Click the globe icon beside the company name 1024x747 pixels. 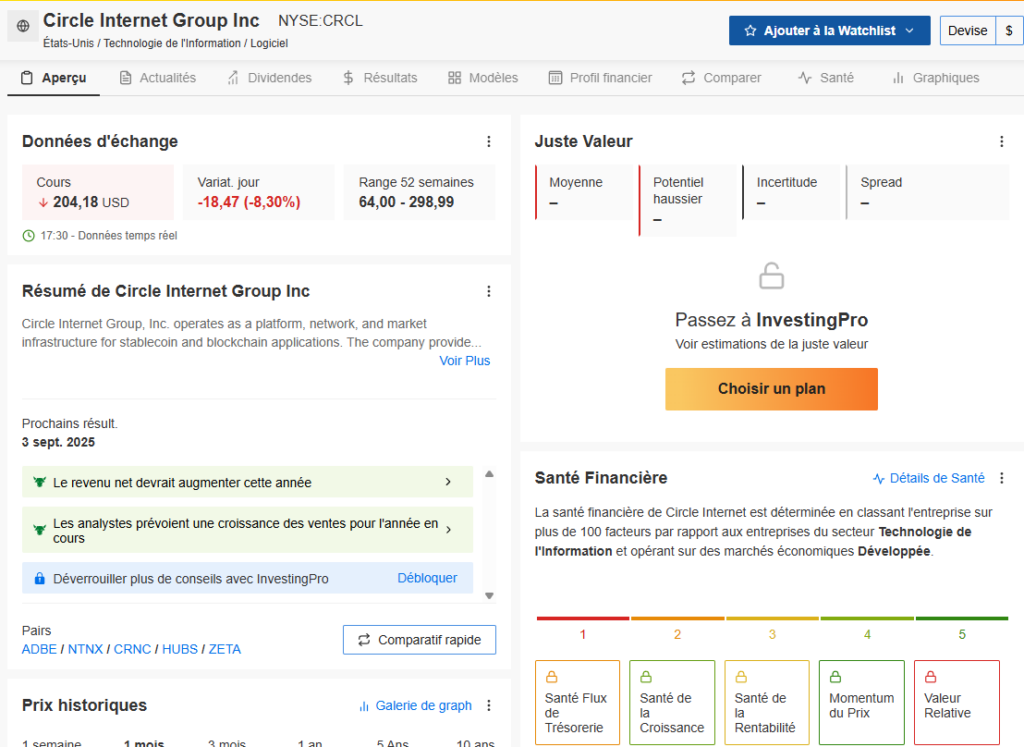(23, 26)
